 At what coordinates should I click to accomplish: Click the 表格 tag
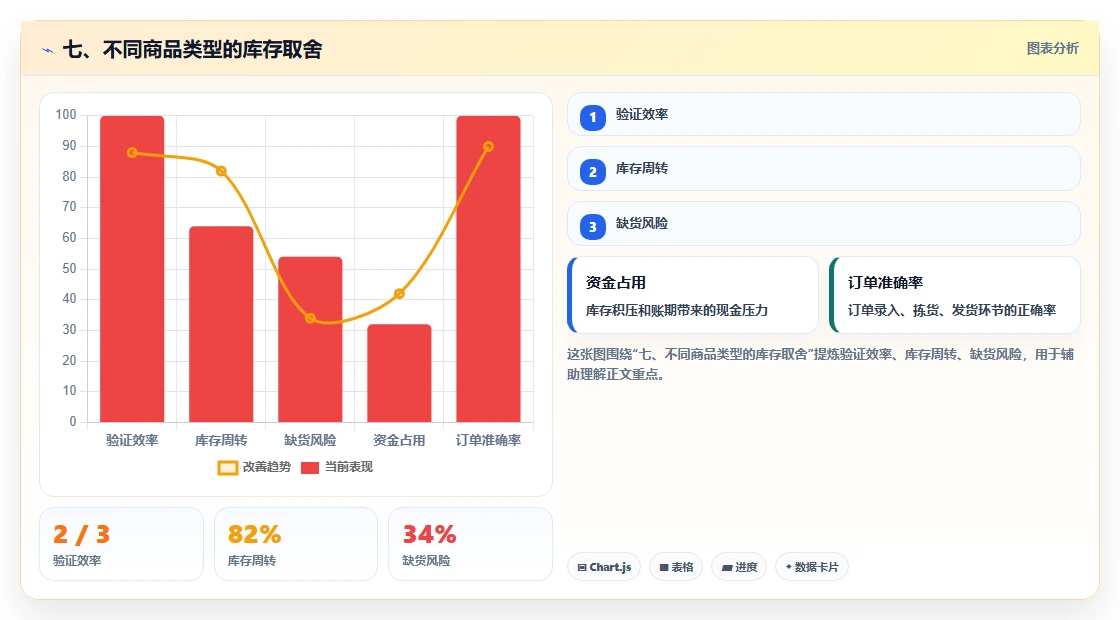pyautogui.click(x=676, y=567)
